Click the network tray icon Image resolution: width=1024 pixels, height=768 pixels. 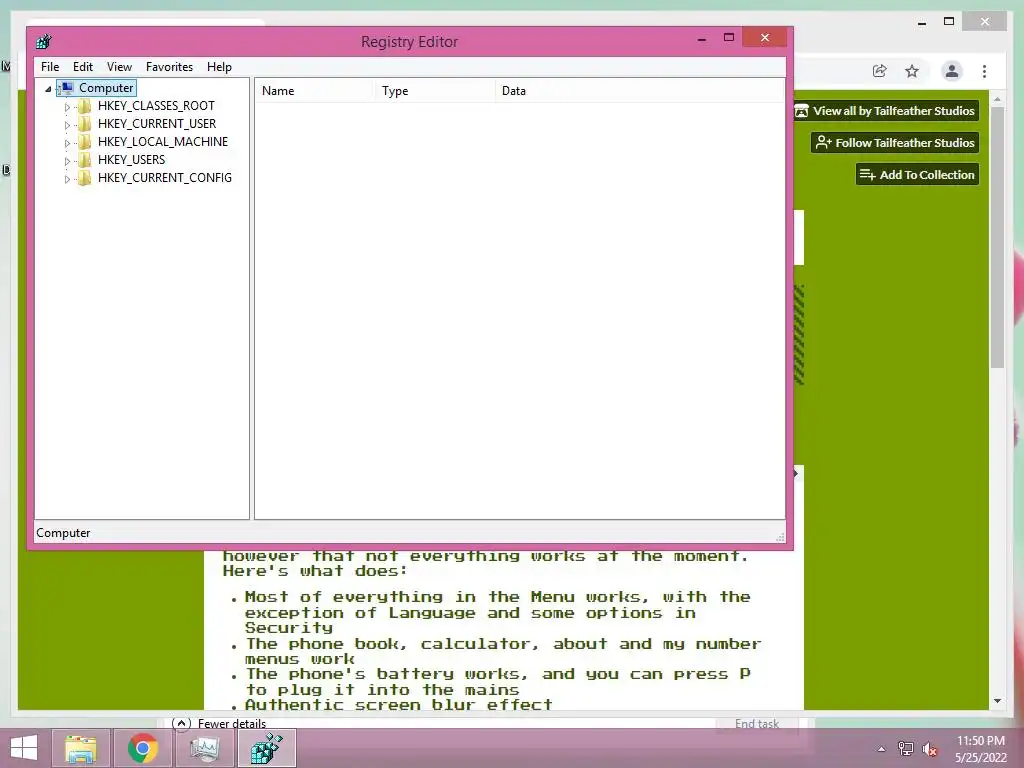(905, 749)
